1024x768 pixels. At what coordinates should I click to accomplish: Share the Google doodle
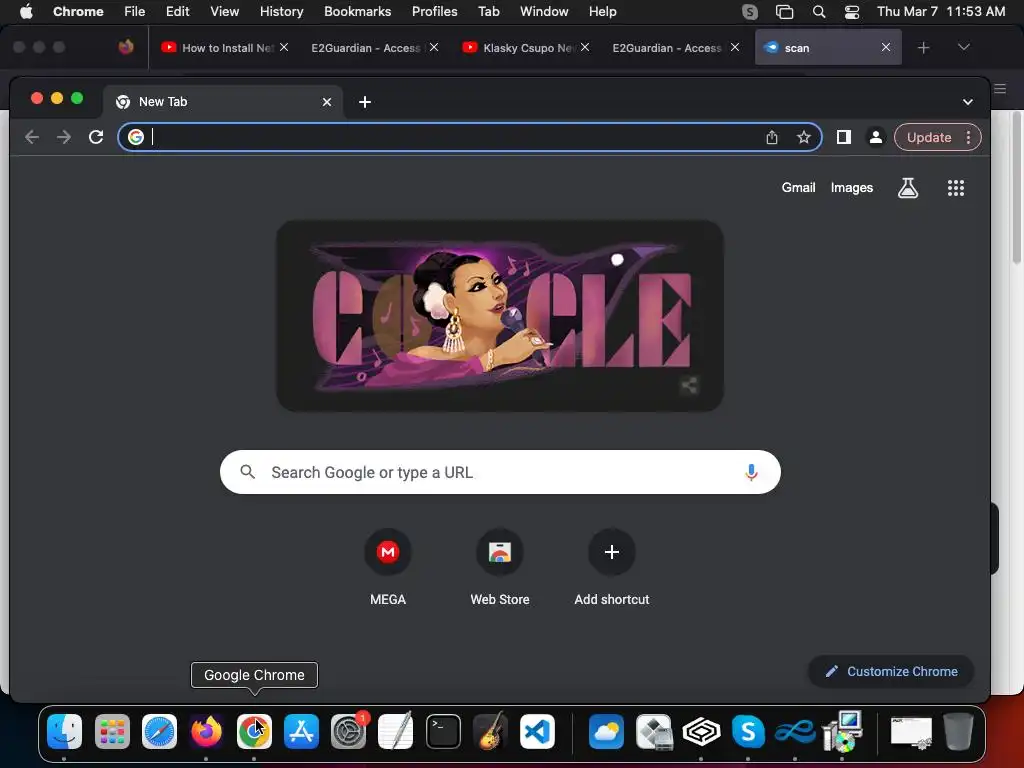click(689, 385)
